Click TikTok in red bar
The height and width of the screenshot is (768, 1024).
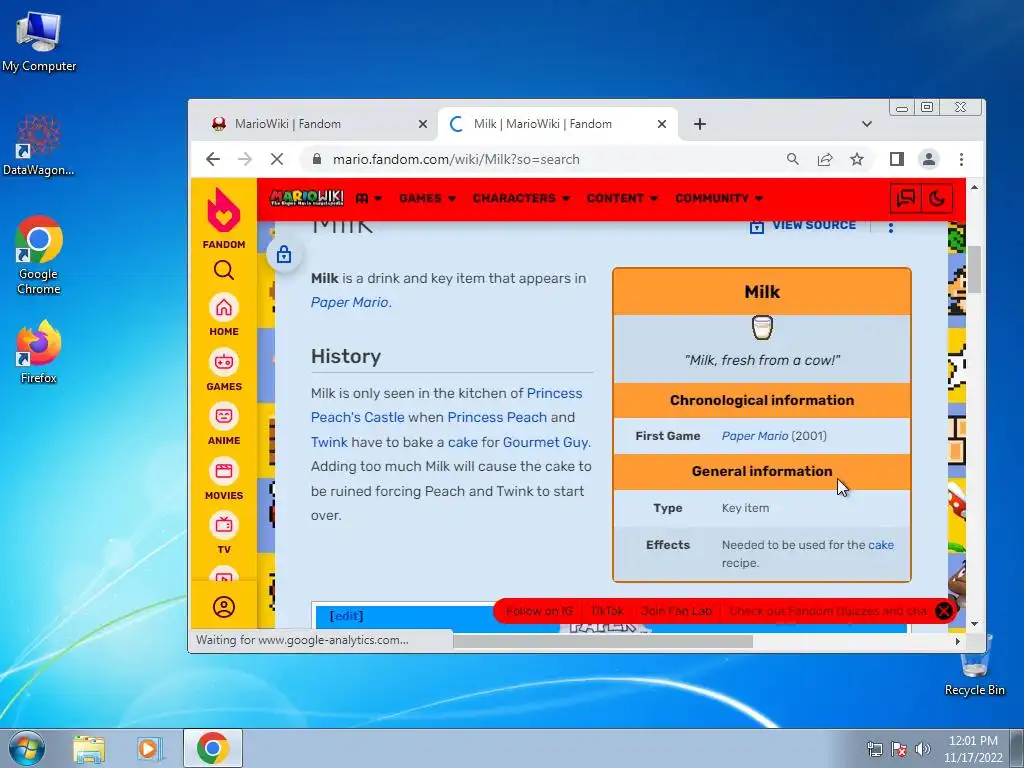coord(607,611)
